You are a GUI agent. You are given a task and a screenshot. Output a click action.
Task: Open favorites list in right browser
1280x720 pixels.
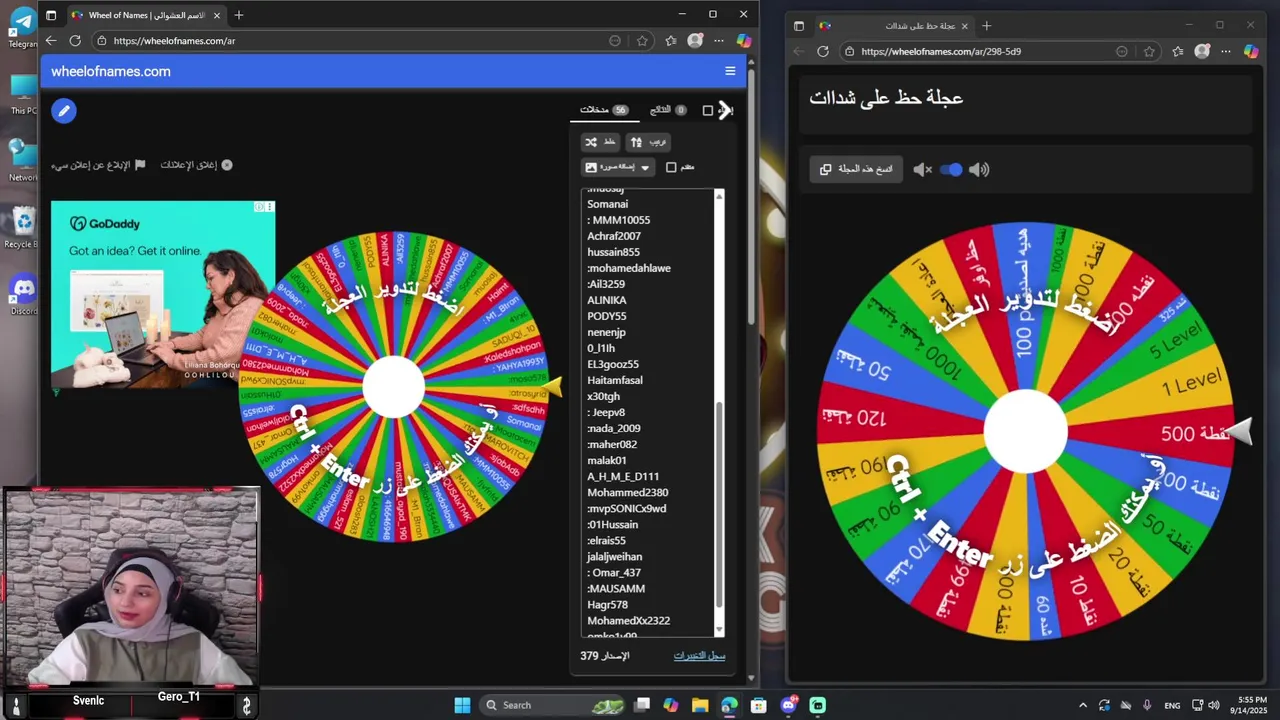coord(1177,51)
